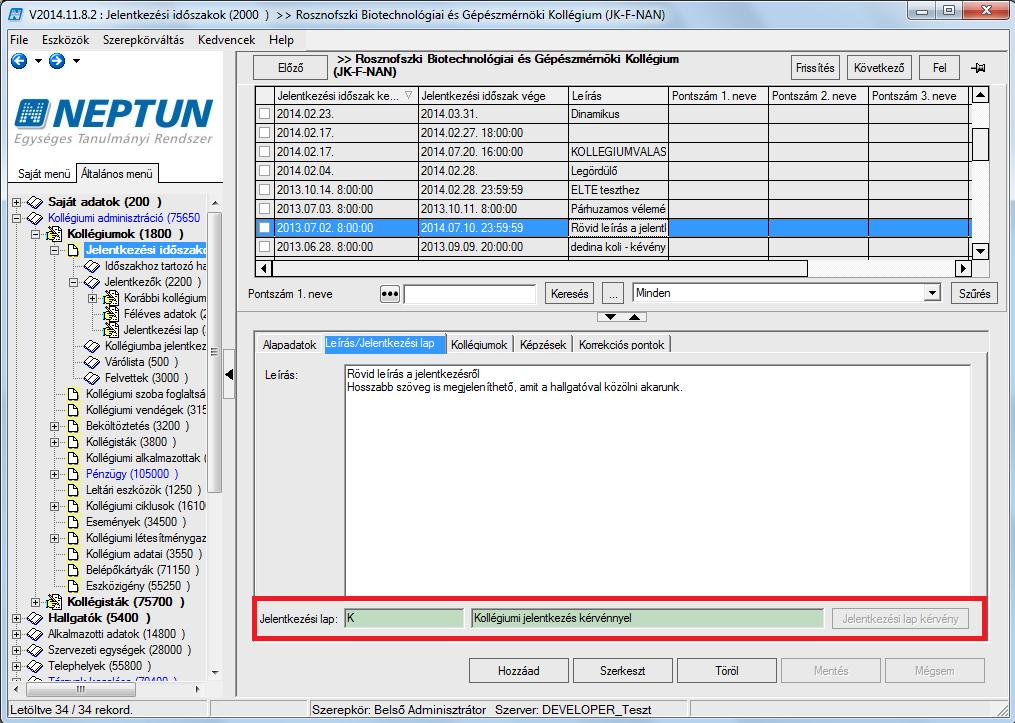Screen dimensions: 1015x723
Task: Click the table's horizontal scrollbar right arrow
Action: click(x=963, y=268)
